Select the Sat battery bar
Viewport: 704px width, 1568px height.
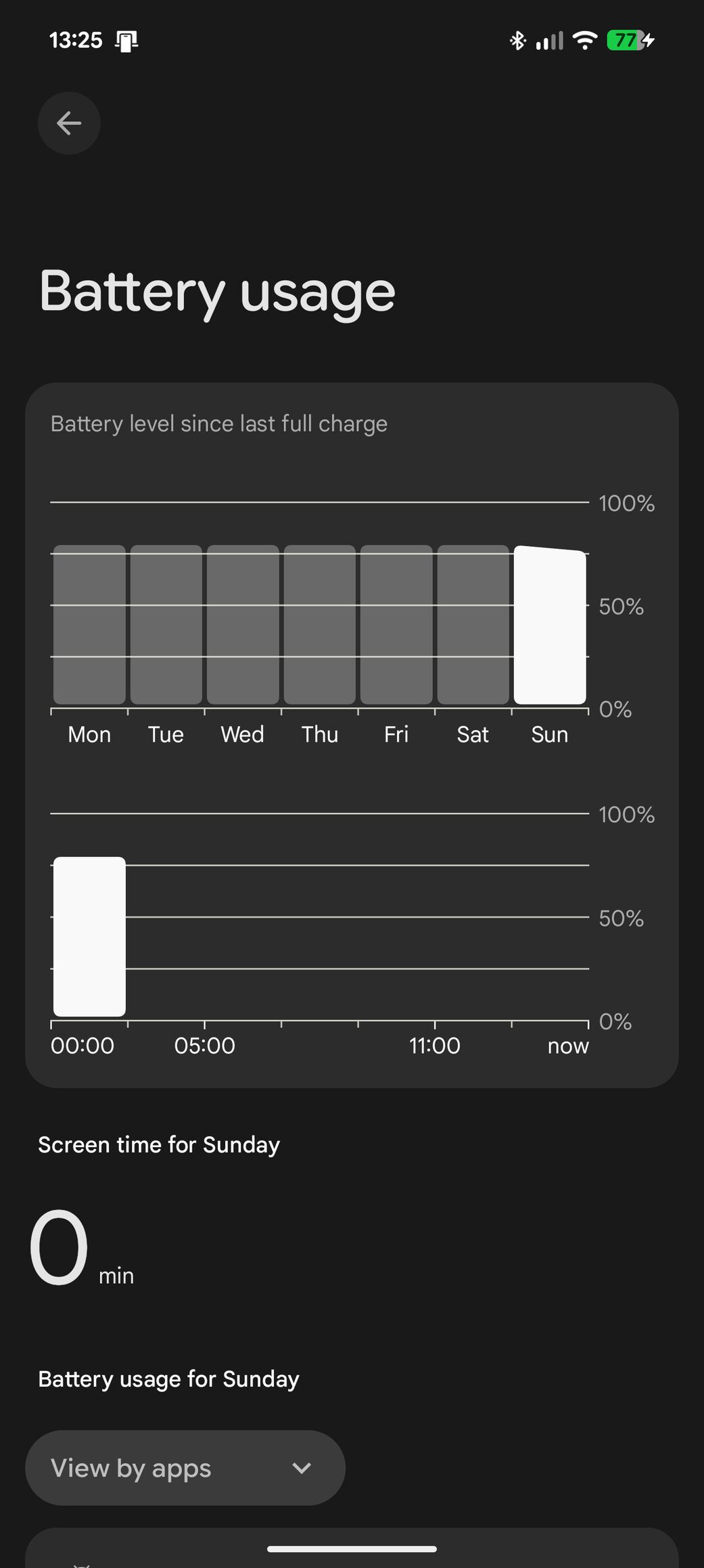pyautogui.click(x=473, y=625)
